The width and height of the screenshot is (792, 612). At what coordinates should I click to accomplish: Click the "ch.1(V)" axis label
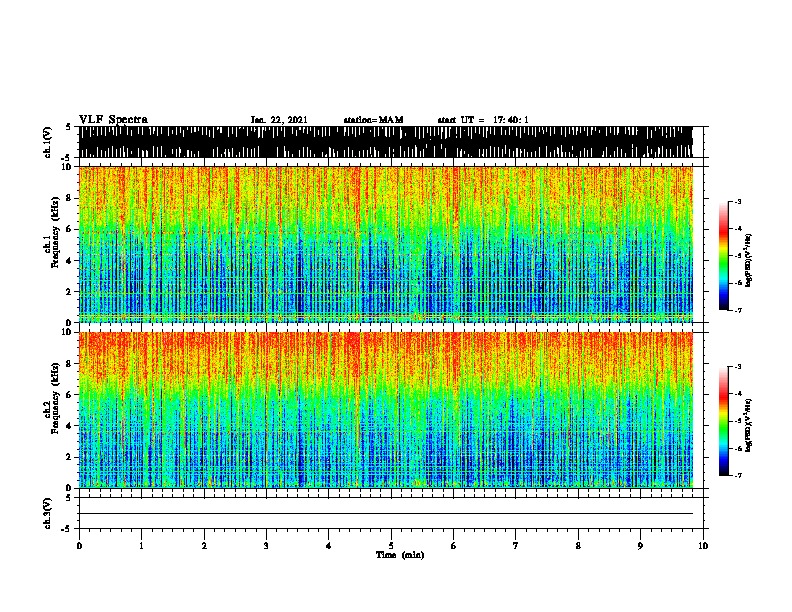point(47,142)
